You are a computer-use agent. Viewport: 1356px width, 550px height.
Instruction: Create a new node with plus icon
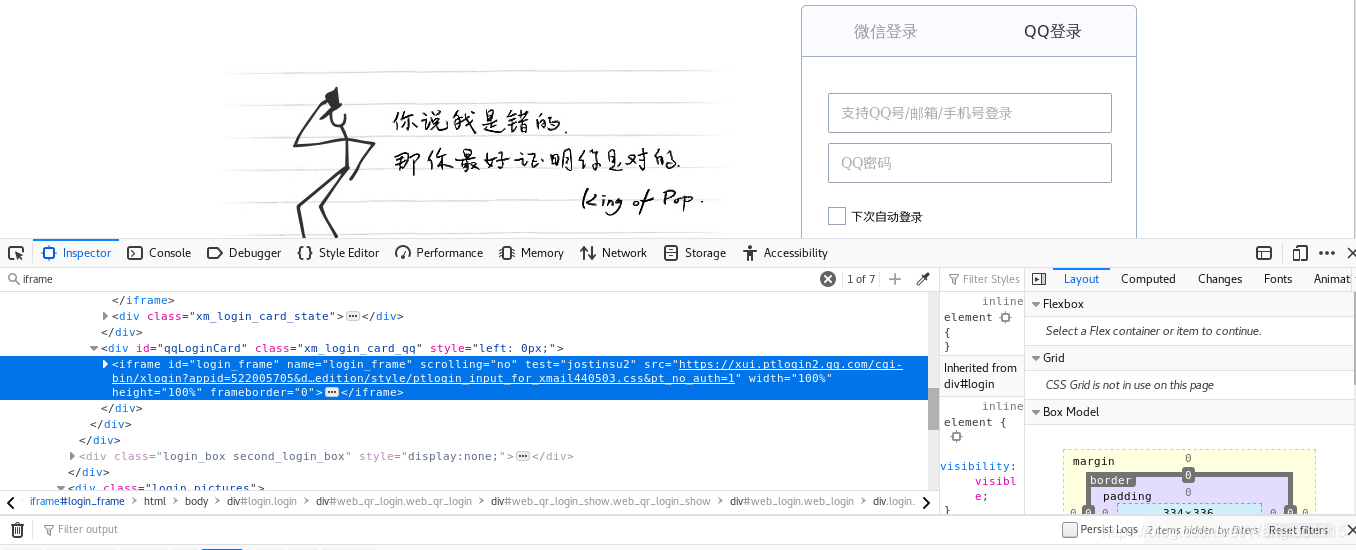point(895,279)
